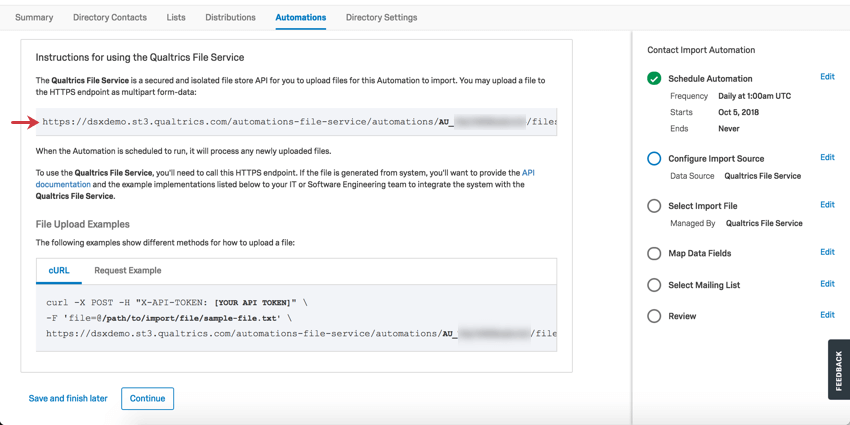Image resolution: width=850 pixels, height=425 pixels.
Task: Switch to Request Example tab
Action: click(x=128, y=271)
